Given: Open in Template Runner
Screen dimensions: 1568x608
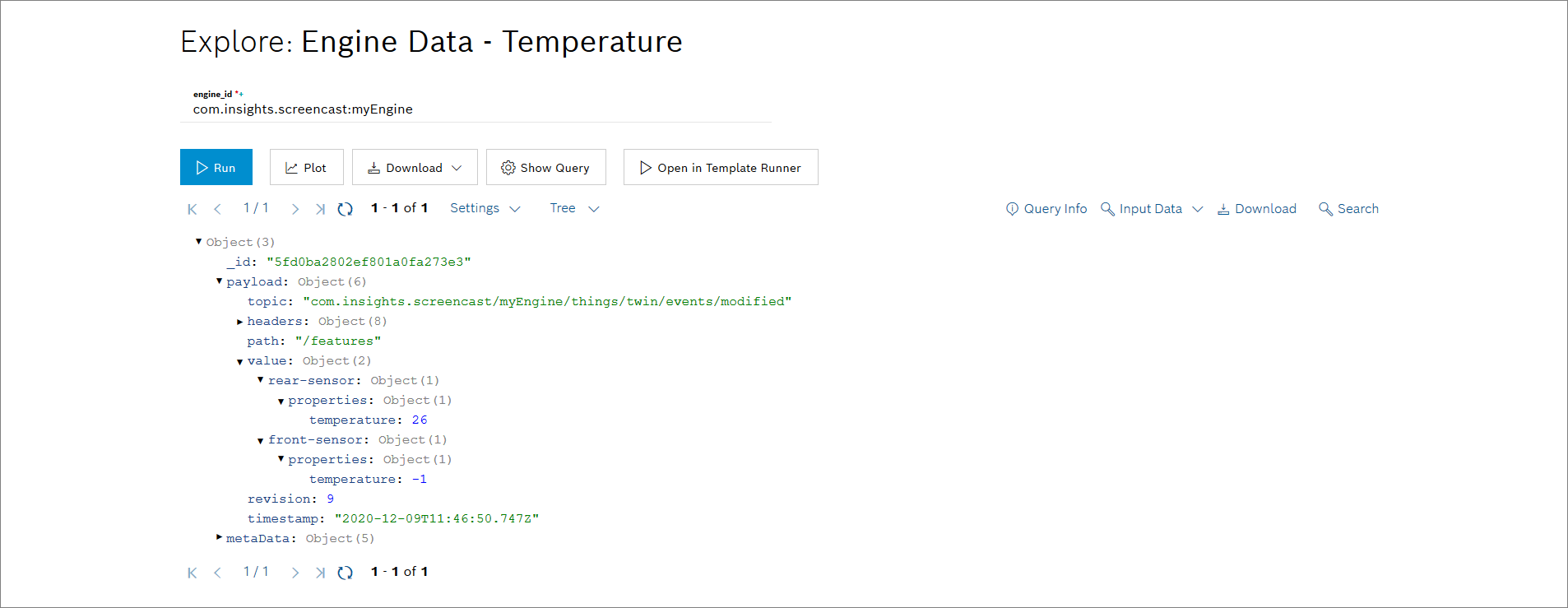Looking at the screenshot, I should (x=720, y=168).
